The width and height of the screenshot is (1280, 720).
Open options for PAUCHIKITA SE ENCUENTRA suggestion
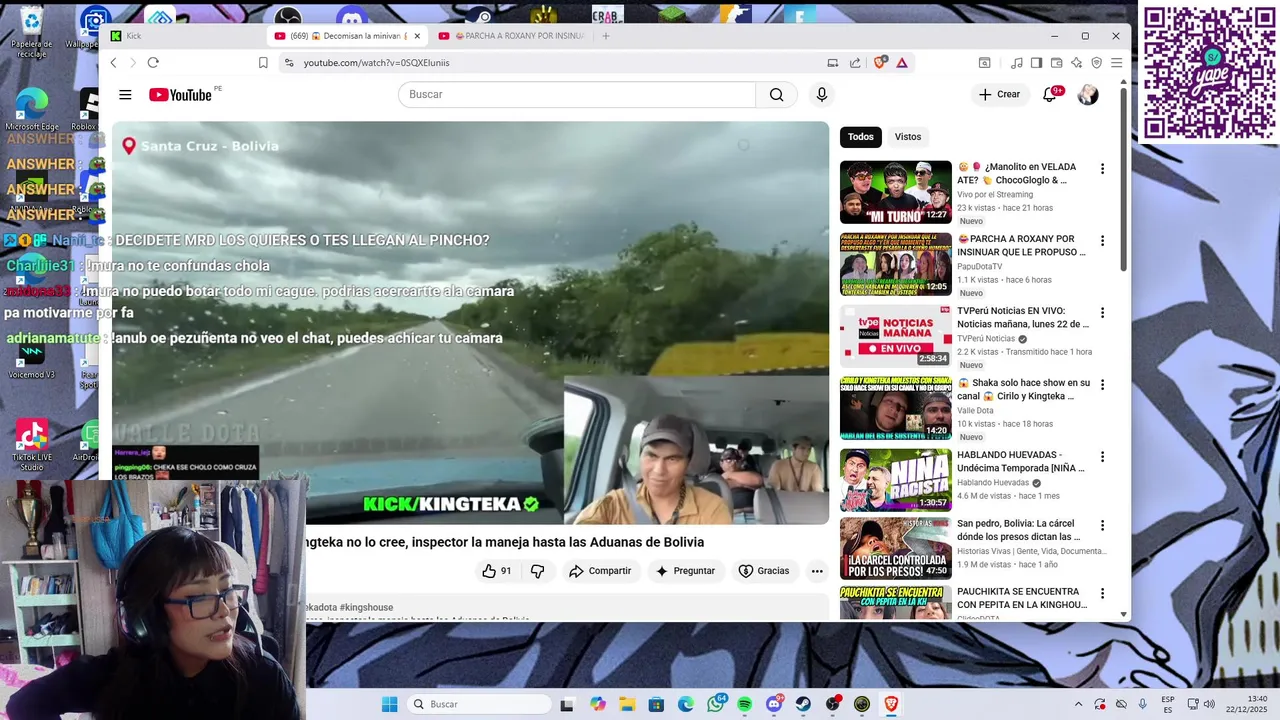tap(1102, 594)
